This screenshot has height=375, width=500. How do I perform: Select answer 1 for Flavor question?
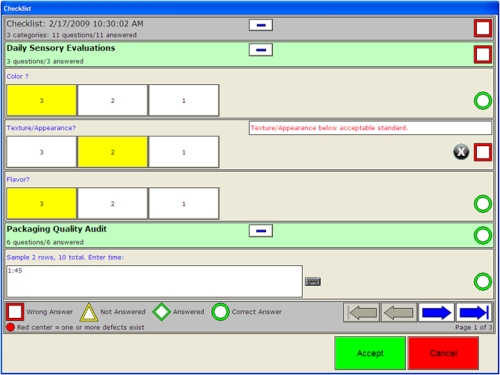[184, 203]
